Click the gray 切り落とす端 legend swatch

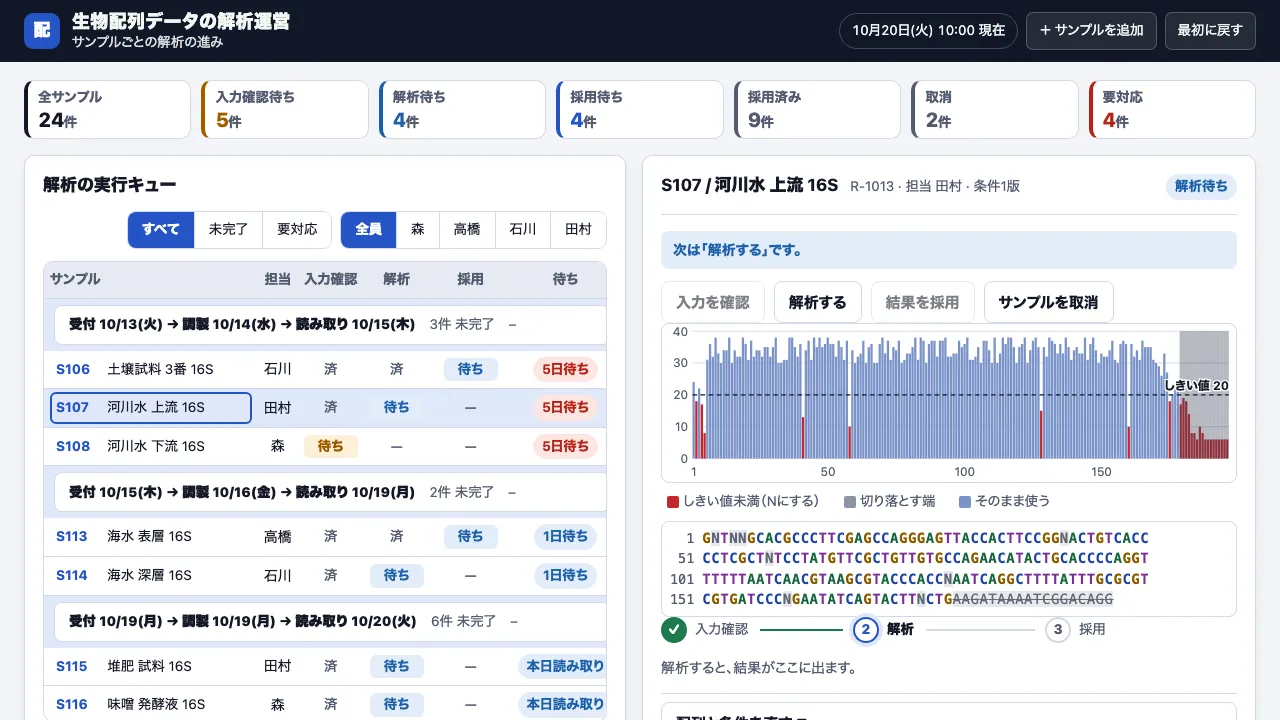click(x=850, y=501)
